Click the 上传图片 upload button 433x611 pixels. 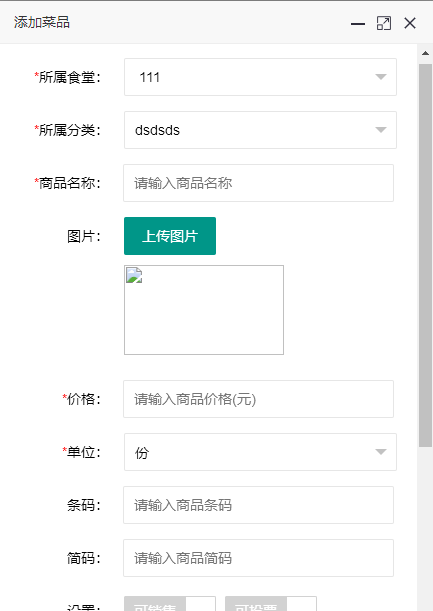(170, 236)
